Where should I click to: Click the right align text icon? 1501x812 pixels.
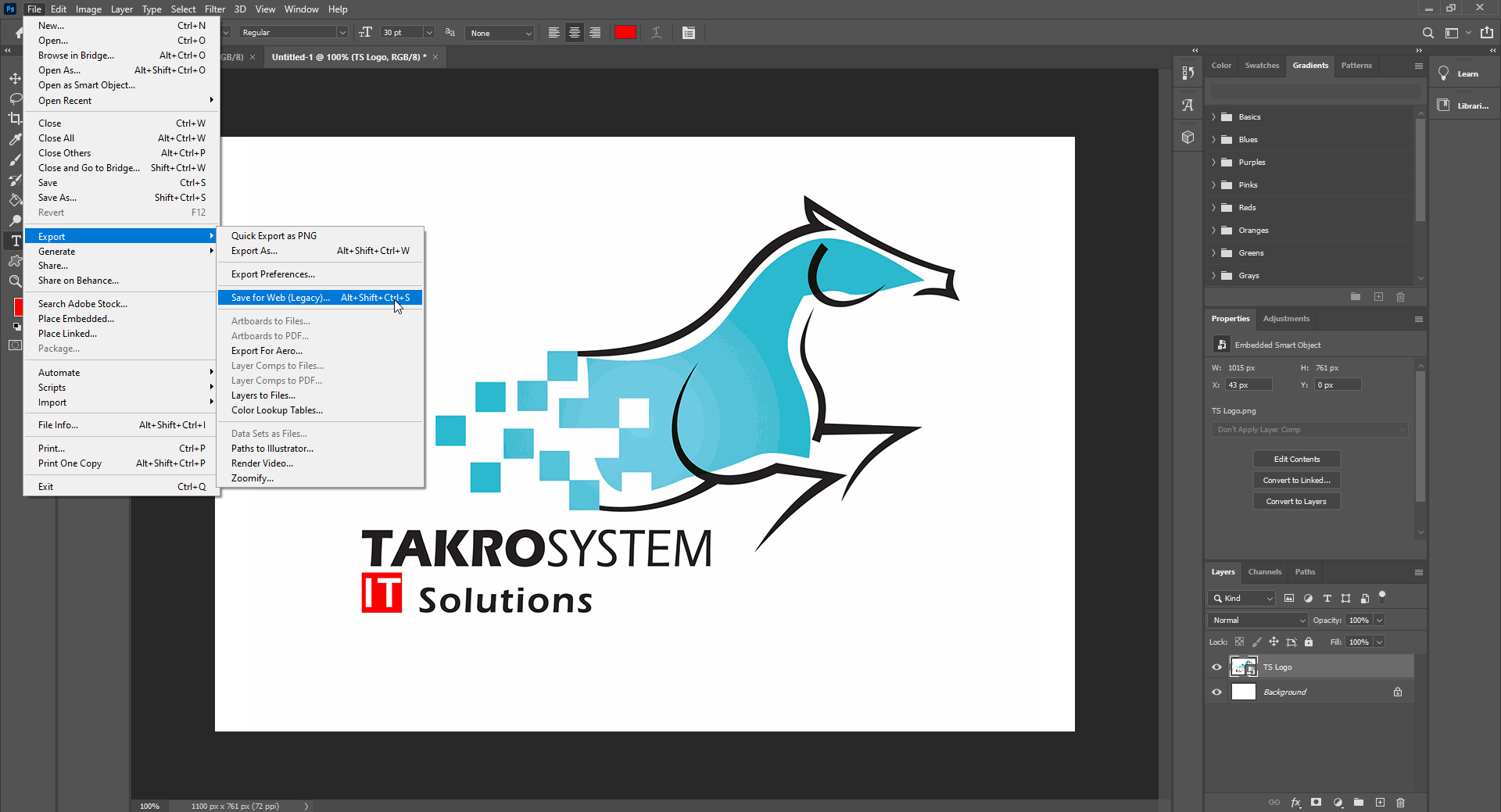595,33
